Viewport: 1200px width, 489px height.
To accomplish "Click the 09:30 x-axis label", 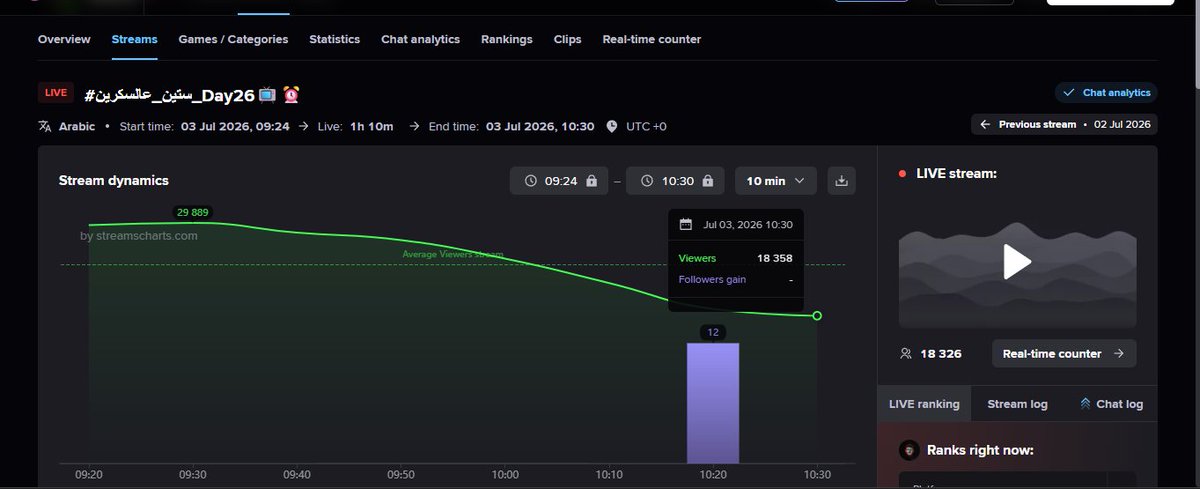I will point(193,475).
